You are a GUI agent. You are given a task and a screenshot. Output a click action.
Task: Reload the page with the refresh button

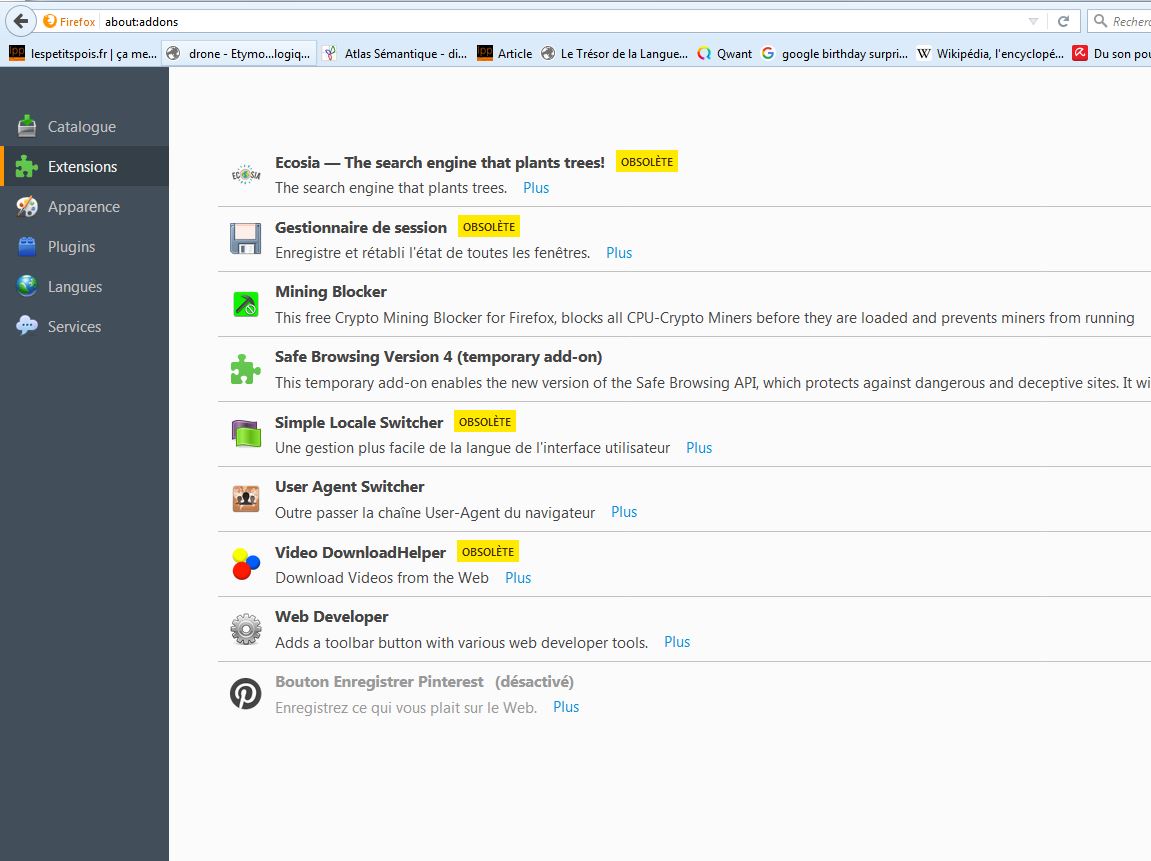point(1063,21)
